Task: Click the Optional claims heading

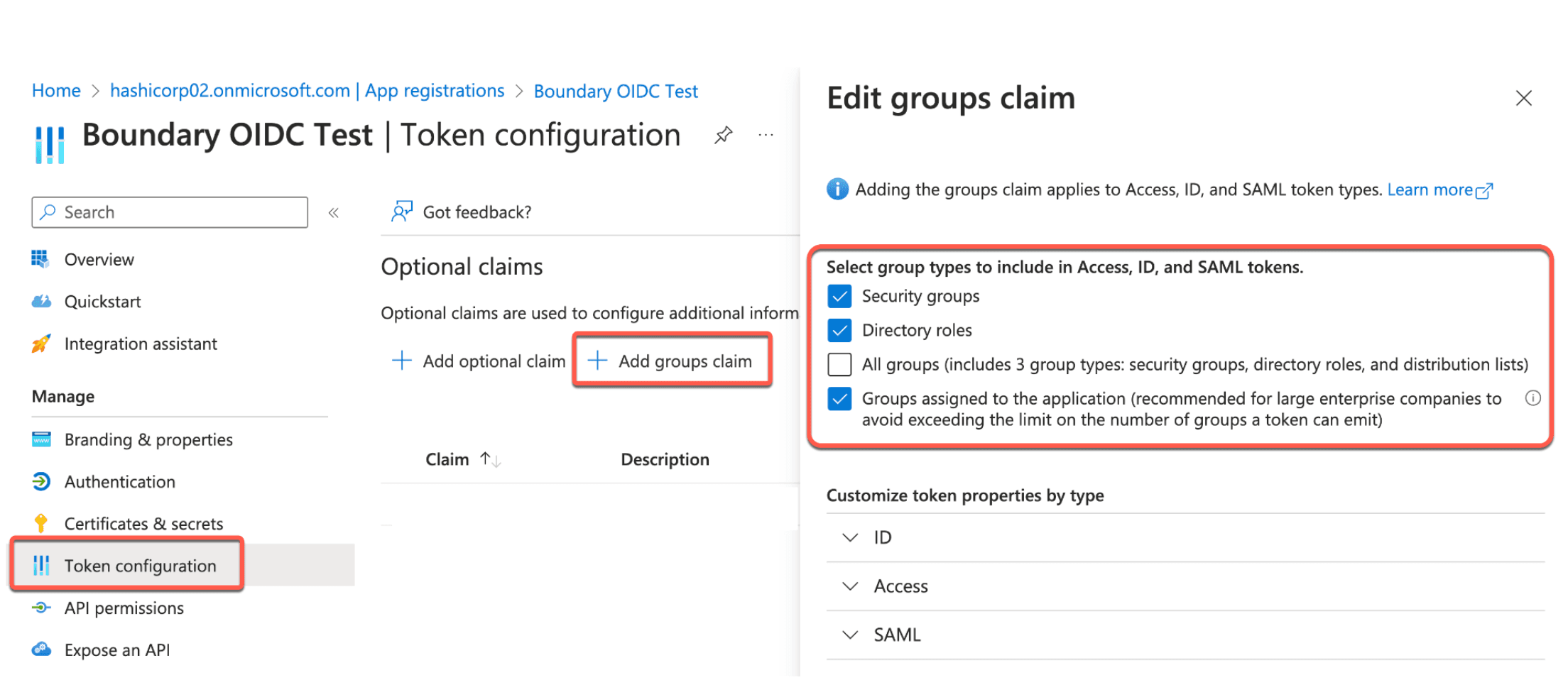Action: pyautogui.click(x=462, y=267)
